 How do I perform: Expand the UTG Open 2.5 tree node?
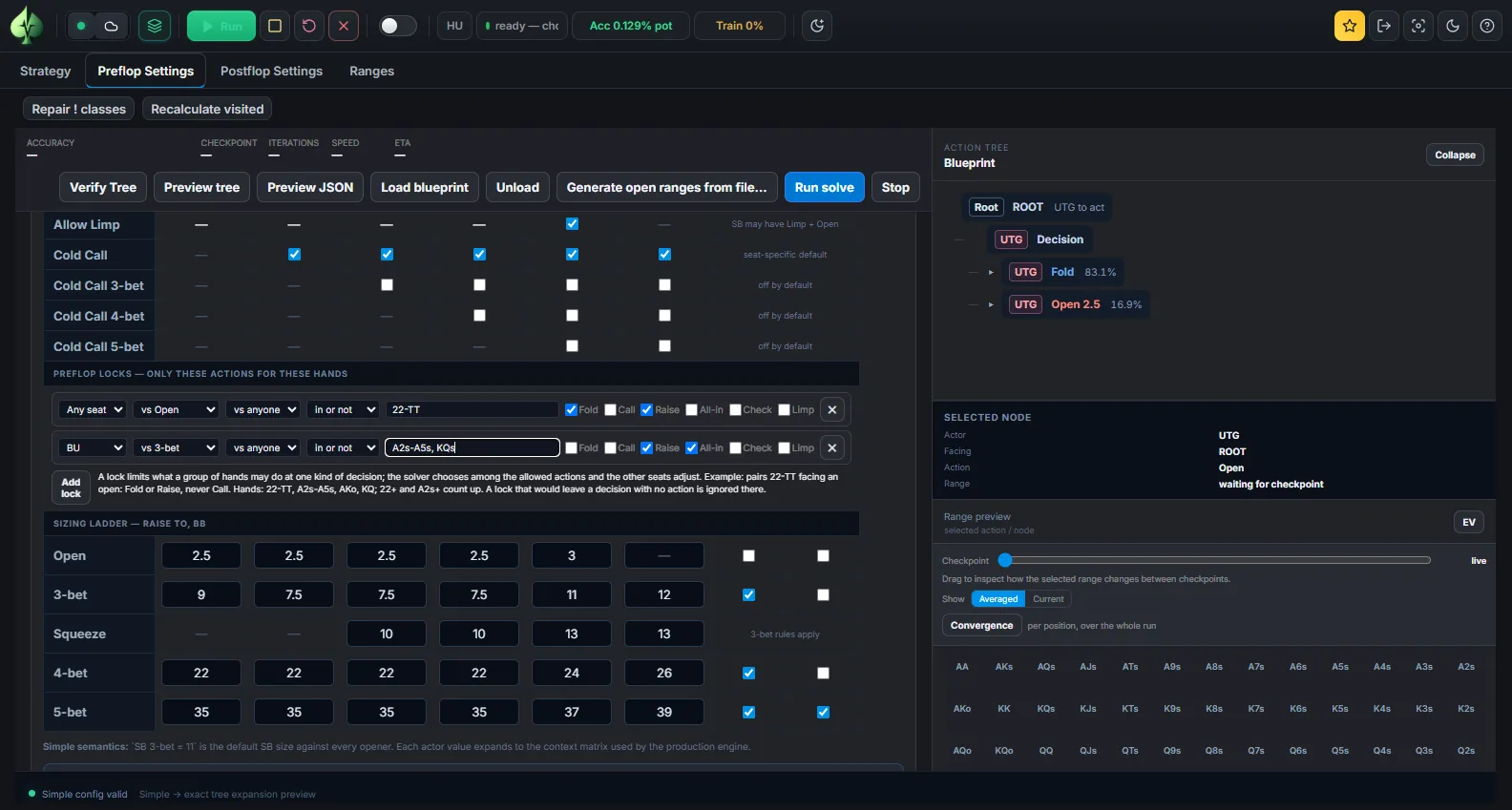click(x=991, y=304)
